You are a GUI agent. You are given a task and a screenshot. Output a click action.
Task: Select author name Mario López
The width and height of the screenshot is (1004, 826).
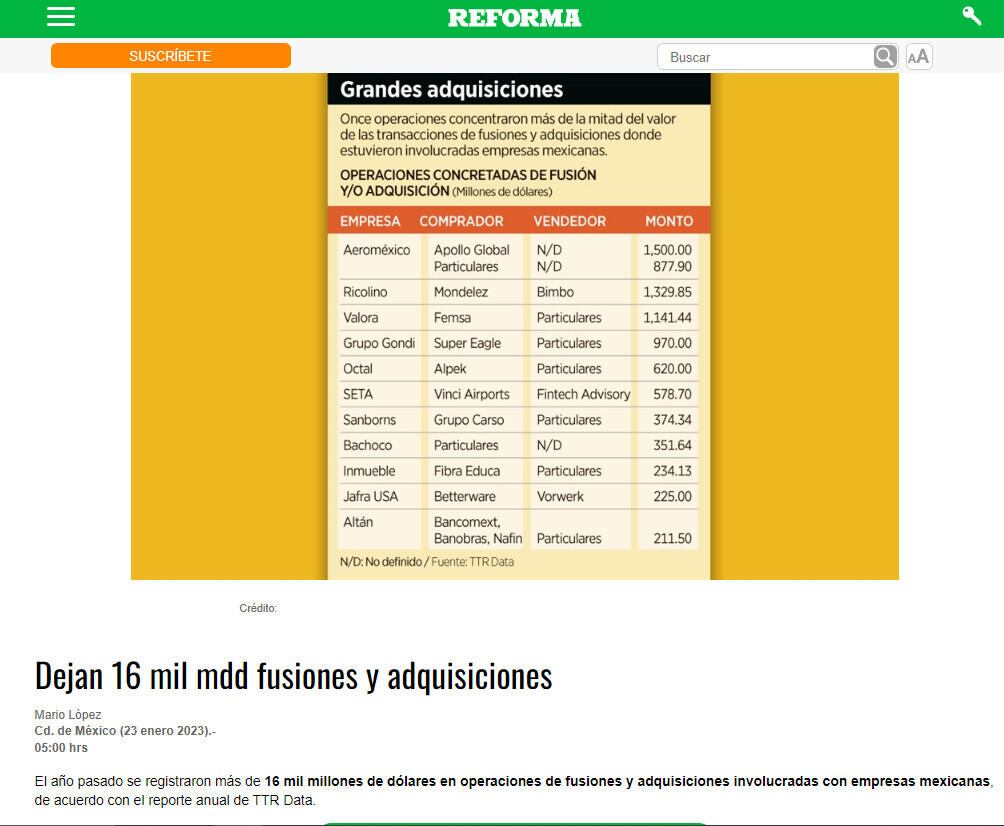pos(68,715)
